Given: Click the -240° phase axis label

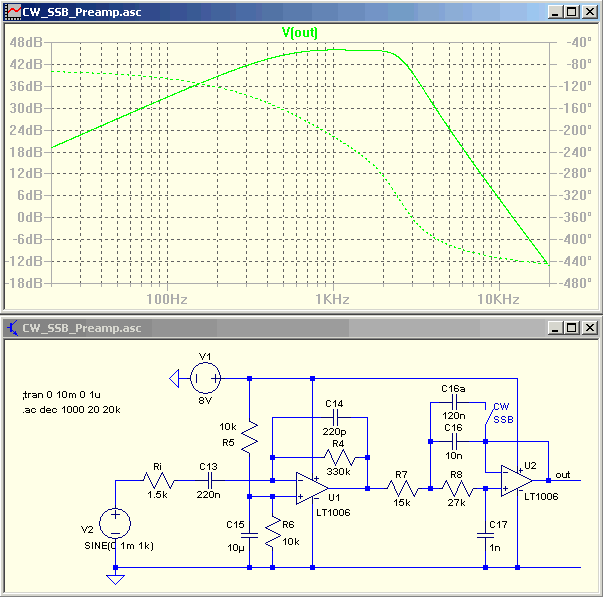Looking at the screenshot, I should pyautogui.click(x=576, y=152).
